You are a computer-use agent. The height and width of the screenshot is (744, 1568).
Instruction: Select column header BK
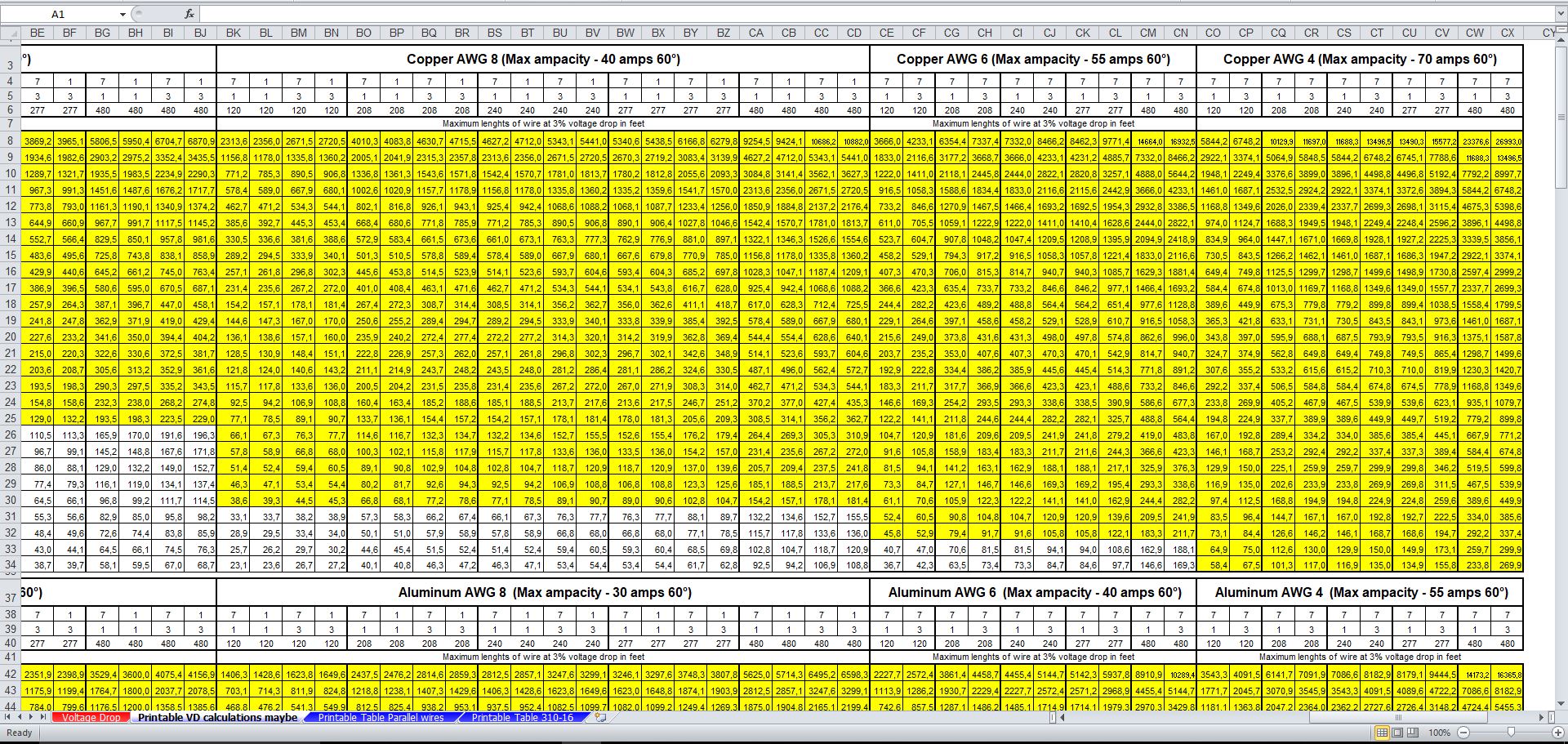pyautogui.click(x=233, y=33)
